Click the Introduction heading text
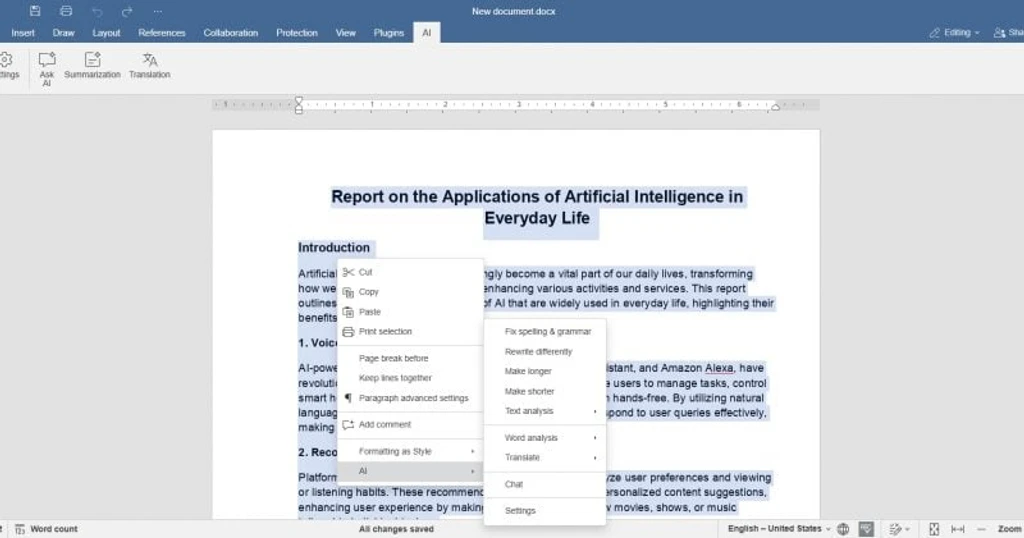Image resolution: width=1024 pixels, height=538 pixels. pos(334,247)
